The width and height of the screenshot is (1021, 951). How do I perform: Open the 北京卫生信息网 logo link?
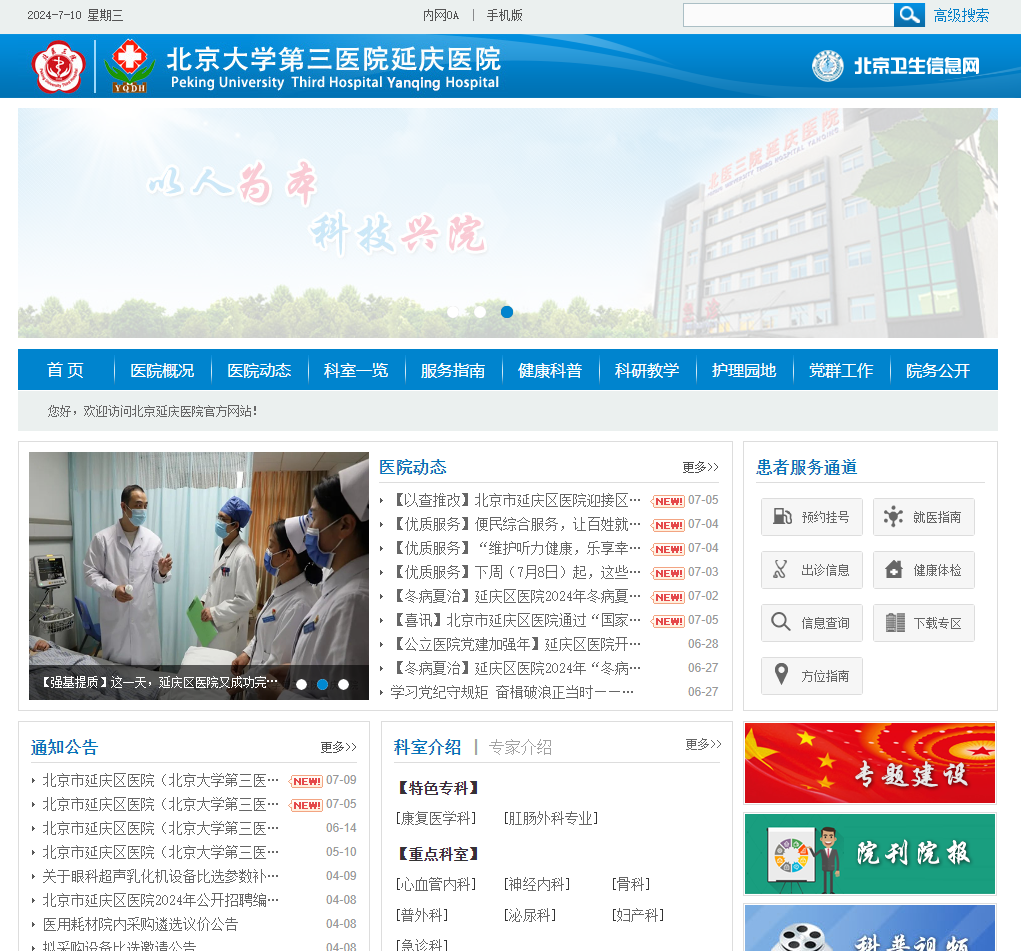[x=895, y=66]
